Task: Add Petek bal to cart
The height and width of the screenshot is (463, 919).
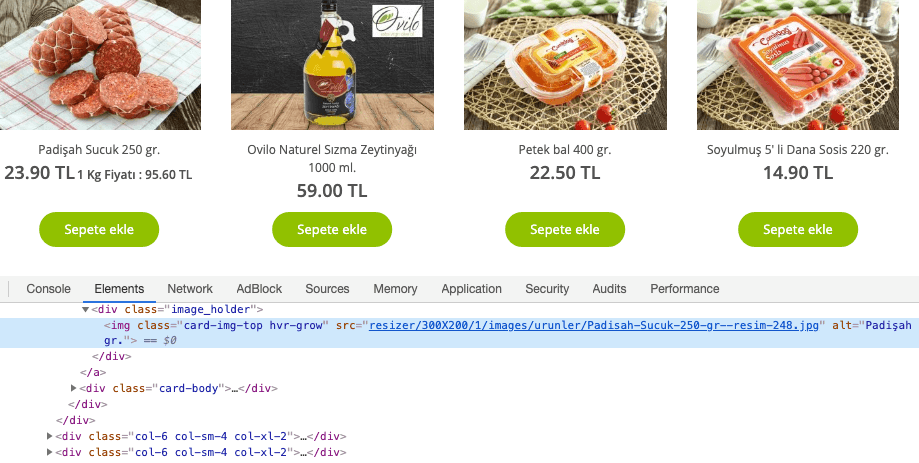Action: tap(565, 229)
